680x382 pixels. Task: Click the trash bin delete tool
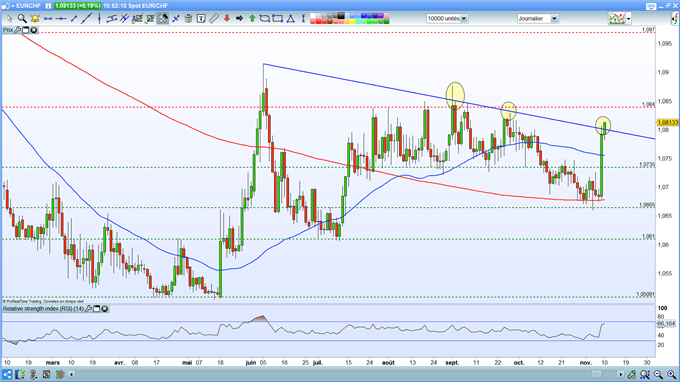point(188,18)
